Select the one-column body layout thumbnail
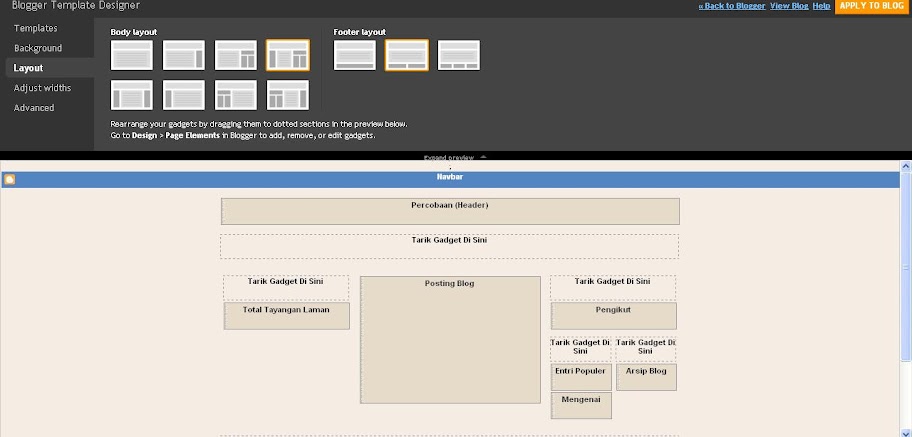Image resolution: width=912 pixels, height=437 pixels. 131,55
